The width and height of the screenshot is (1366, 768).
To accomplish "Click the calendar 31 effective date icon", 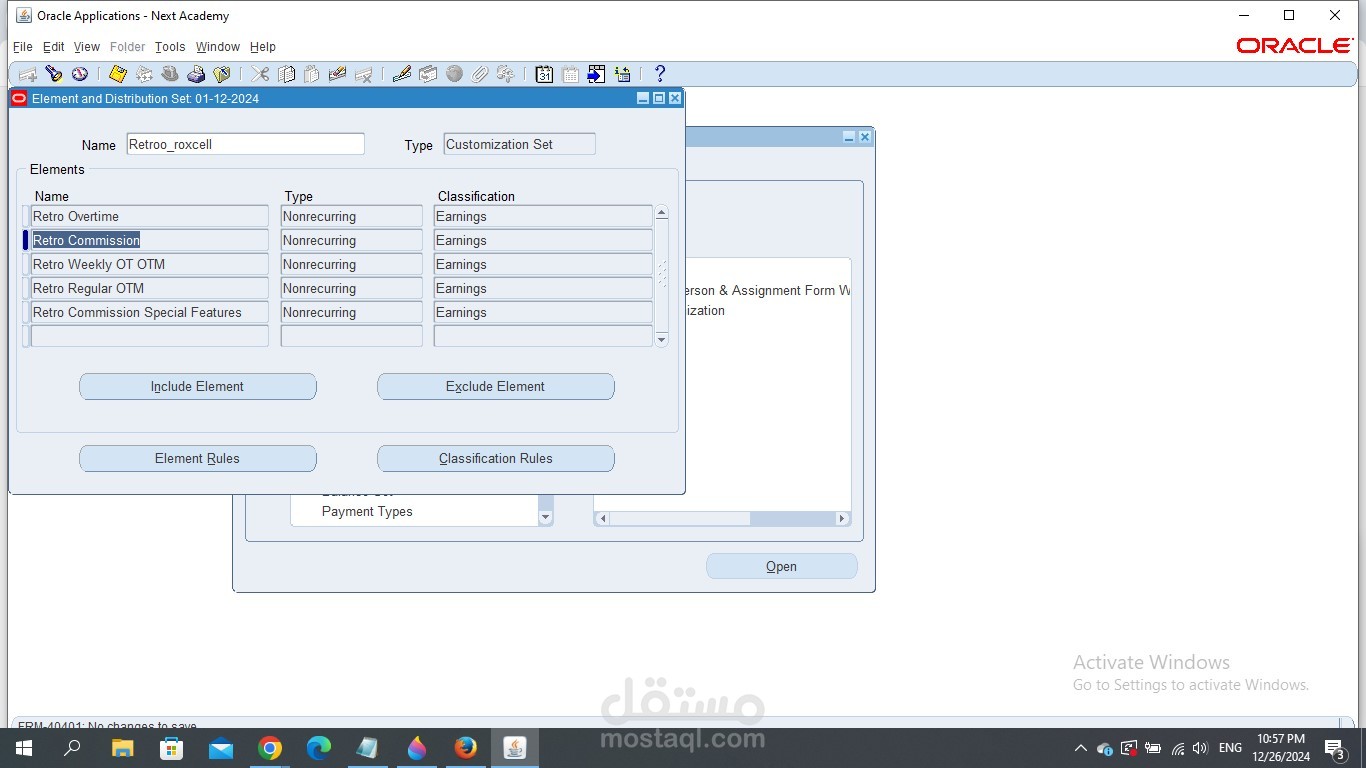I will (x=544, y=74).
